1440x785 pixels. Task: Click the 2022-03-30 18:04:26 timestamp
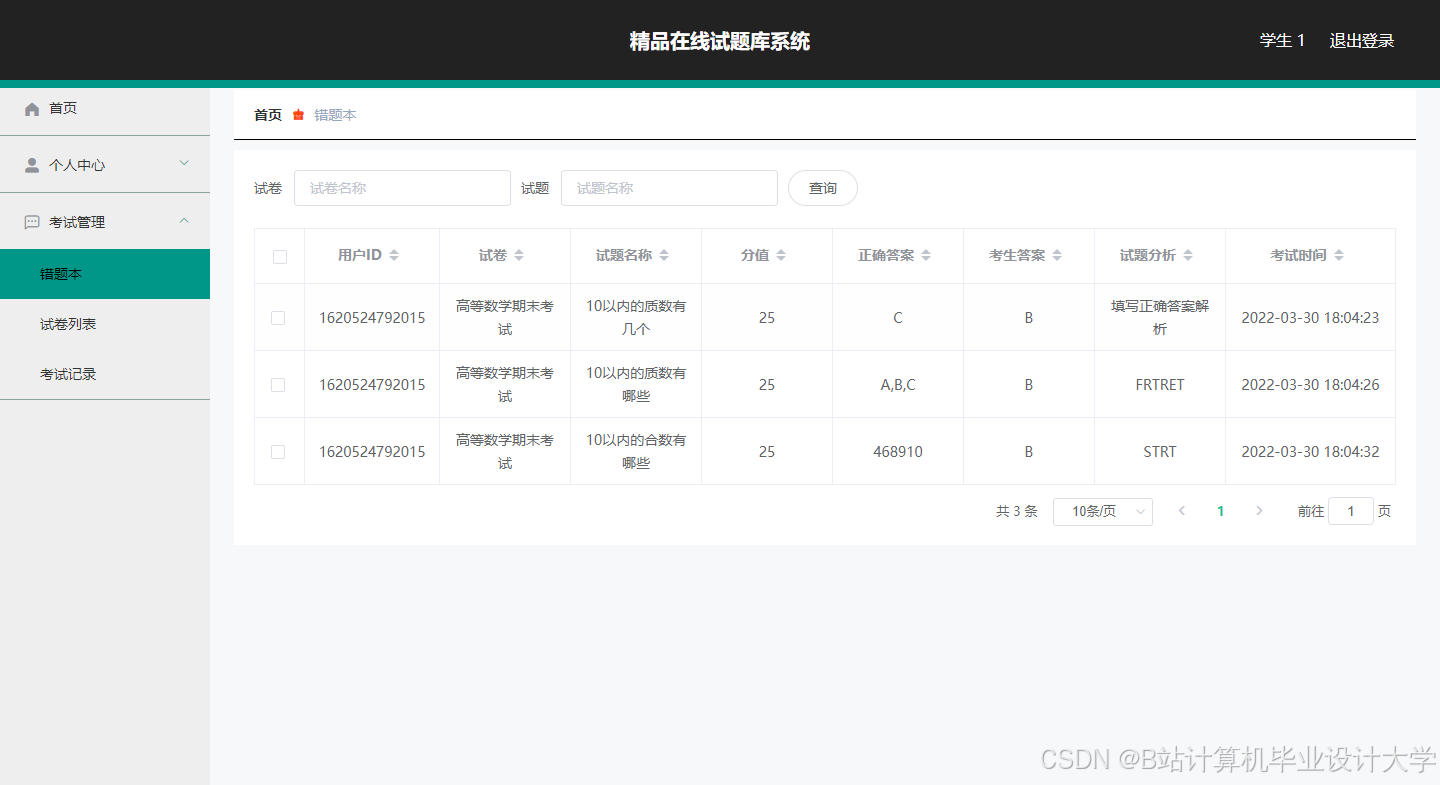coord(1310,385)
